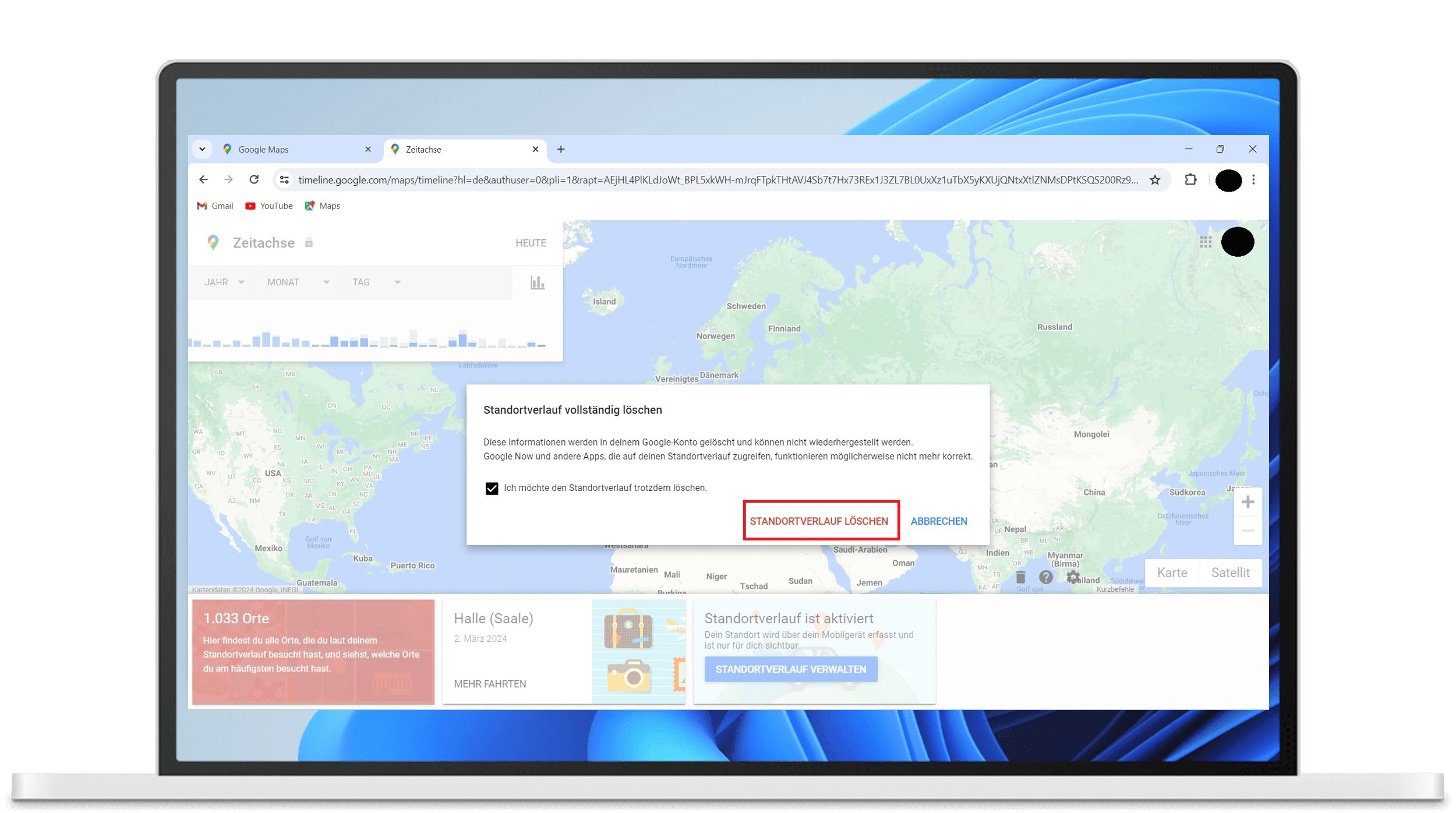Image resolution: width=1456 pixels, height=813 pixels.
Task: Close the Zeitachse tab
Action: [535, 150]
